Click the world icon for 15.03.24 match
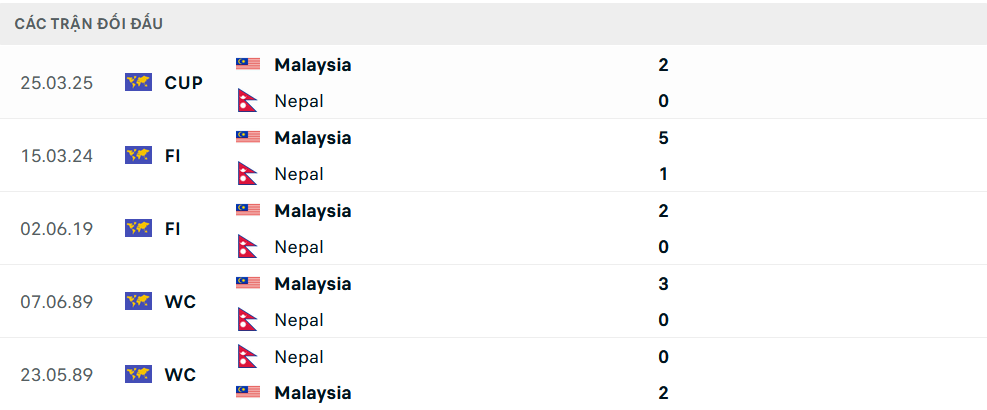Screen dimensions: 987x410 [138, 155]
